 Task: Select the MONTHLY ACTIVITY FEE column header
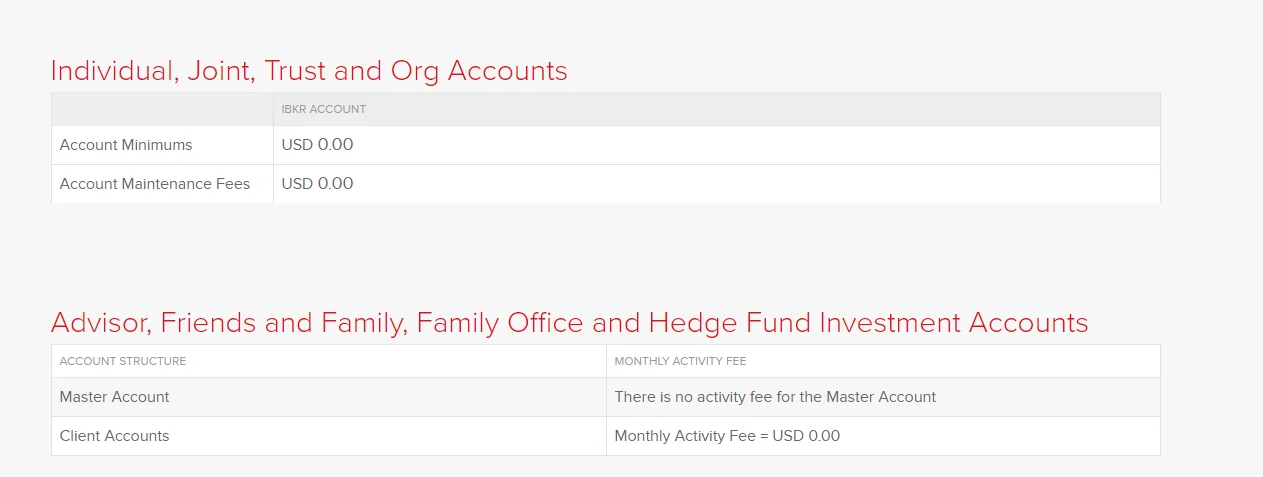coord(680,361)
